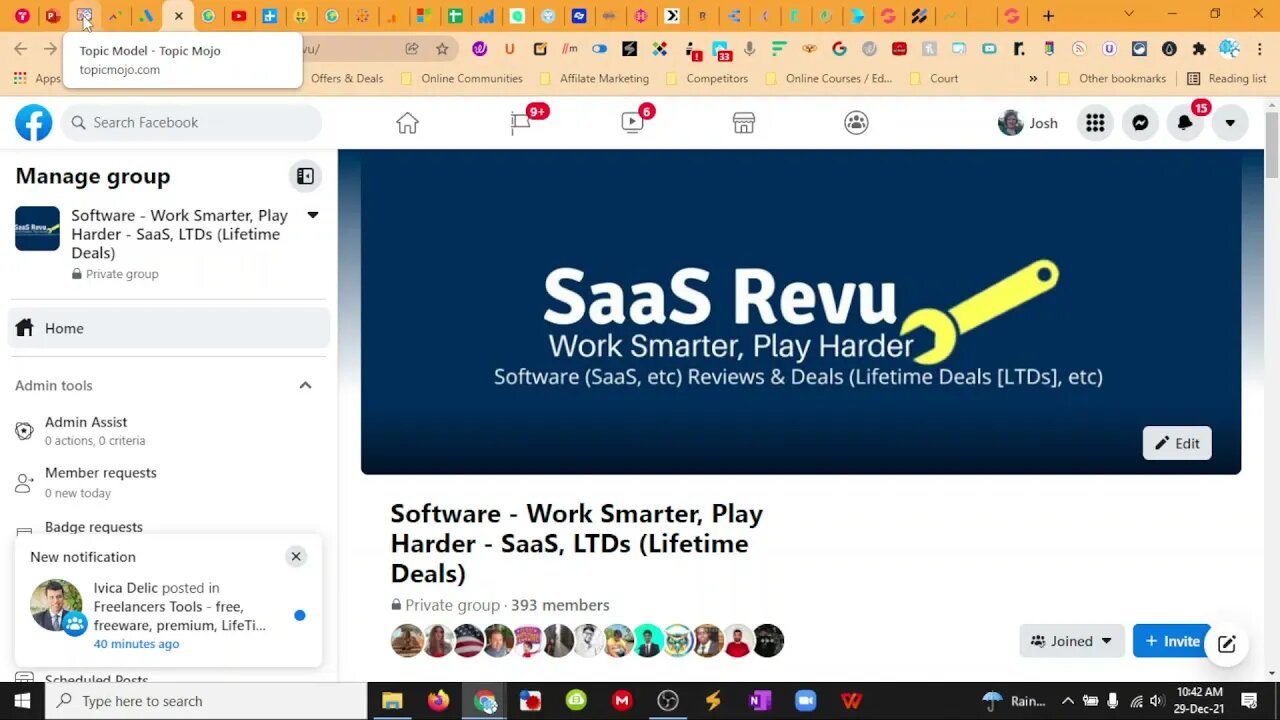Click the first member avatar thumbnail
The width and height of the screenshot is (1280, 720).
tap(407, 641)
